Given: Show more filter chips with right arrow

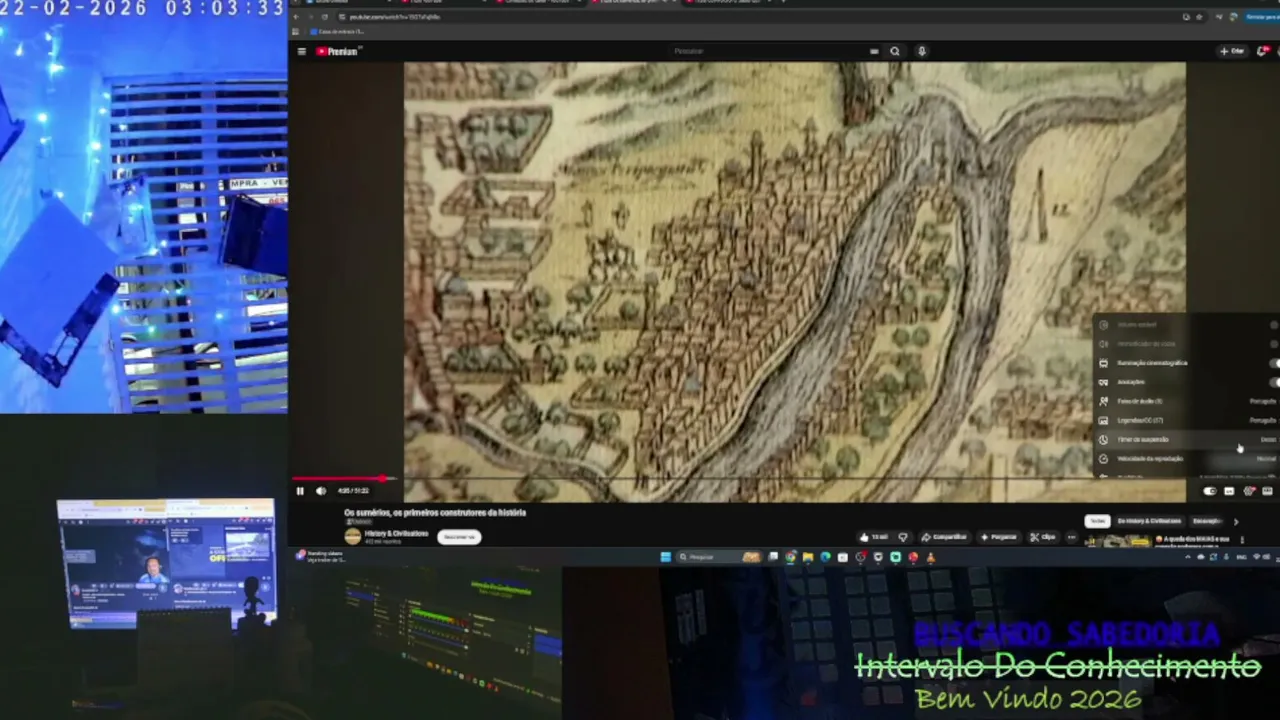Looking at the screenshot, I should [x=1236, y=521].
